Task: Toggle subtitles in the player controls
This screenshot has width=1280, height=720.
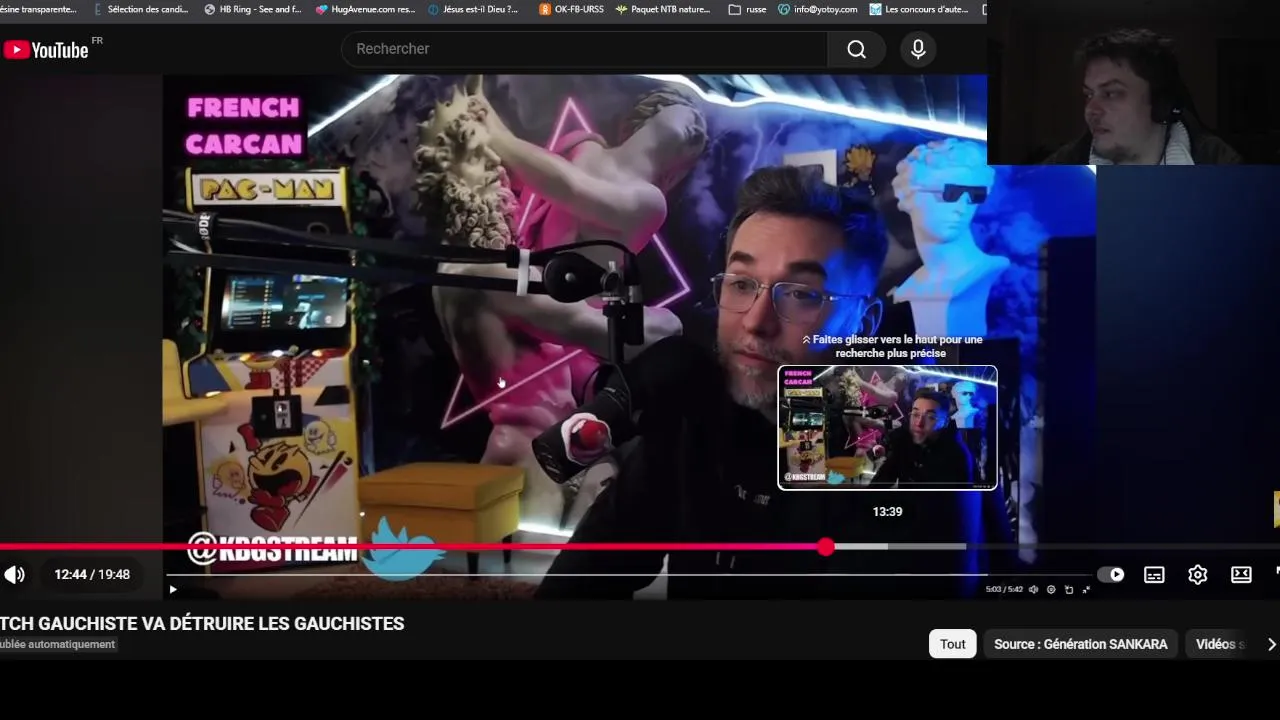Action: (1154, 574)
